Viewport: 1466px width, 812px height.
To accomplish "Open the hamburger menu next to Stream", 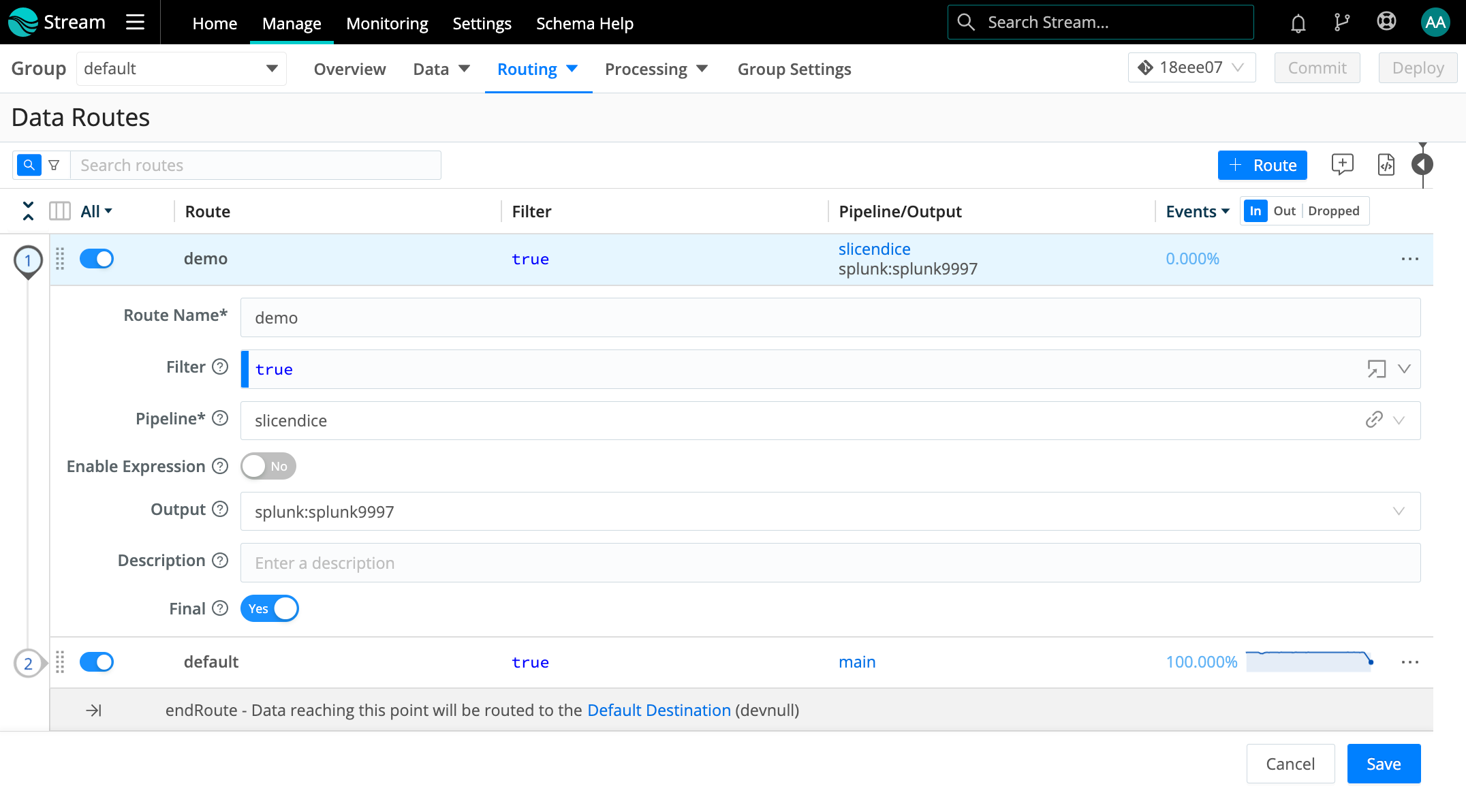I will pyautogui.click(x=135, y=22).
